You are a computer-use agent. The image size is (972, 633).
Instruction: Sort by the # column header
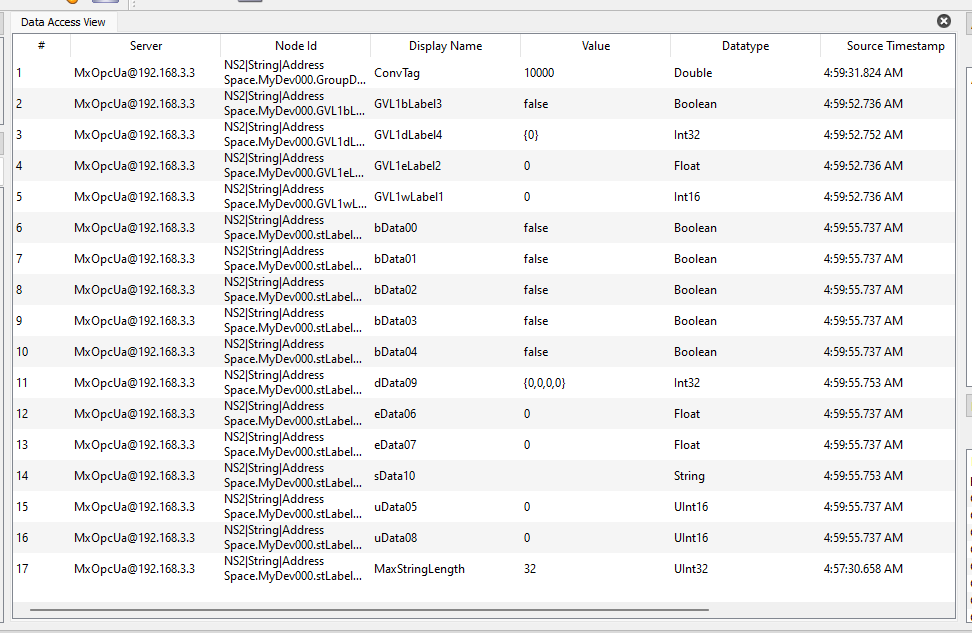(42, 45)
